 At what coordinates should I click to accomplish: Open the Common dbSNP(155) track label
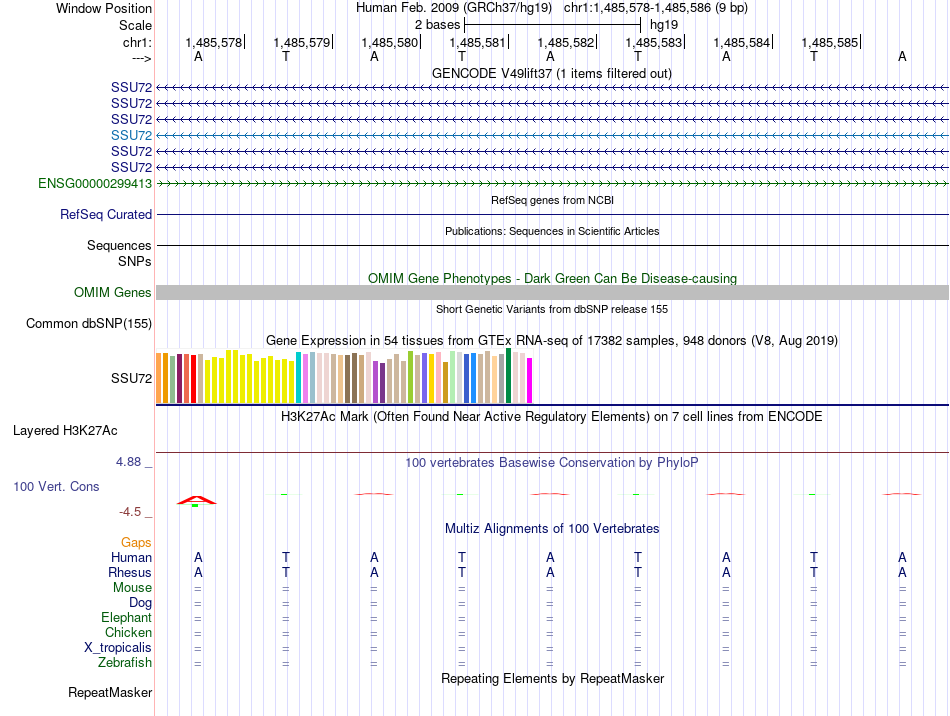(x=89, y=323)
